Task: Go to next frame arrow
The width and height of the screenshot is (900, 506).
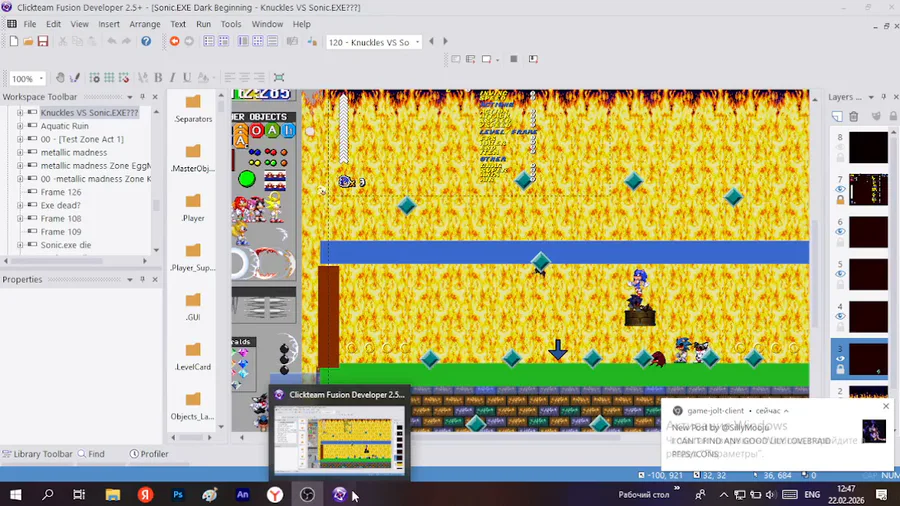Action: [x=445, y=41]
